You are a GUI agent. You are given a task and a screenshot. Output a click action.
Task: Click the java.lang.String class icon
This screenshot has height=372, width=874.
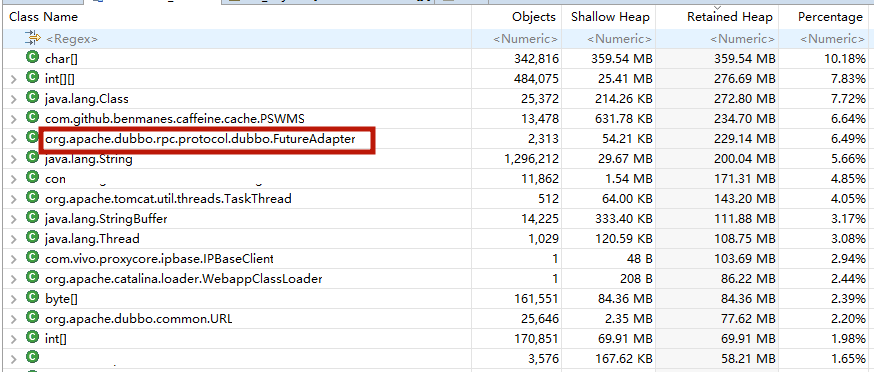32,159
